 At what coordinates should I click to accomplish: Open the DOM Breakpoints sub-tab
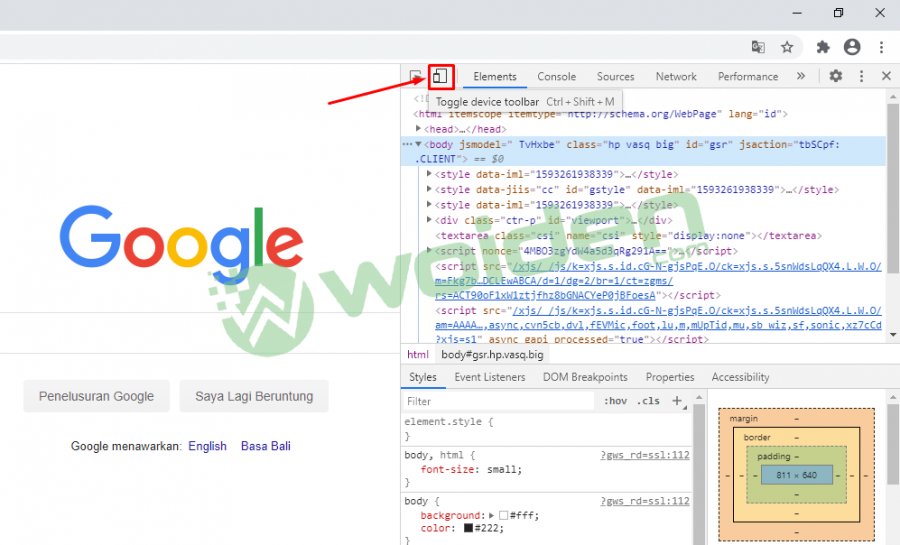(585, 377)
